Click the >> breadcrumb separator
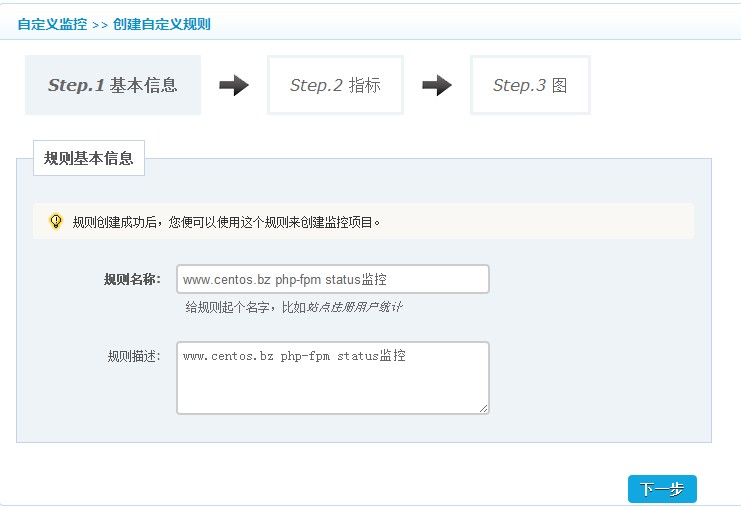741x509 pixels. (x=100, y=24)
